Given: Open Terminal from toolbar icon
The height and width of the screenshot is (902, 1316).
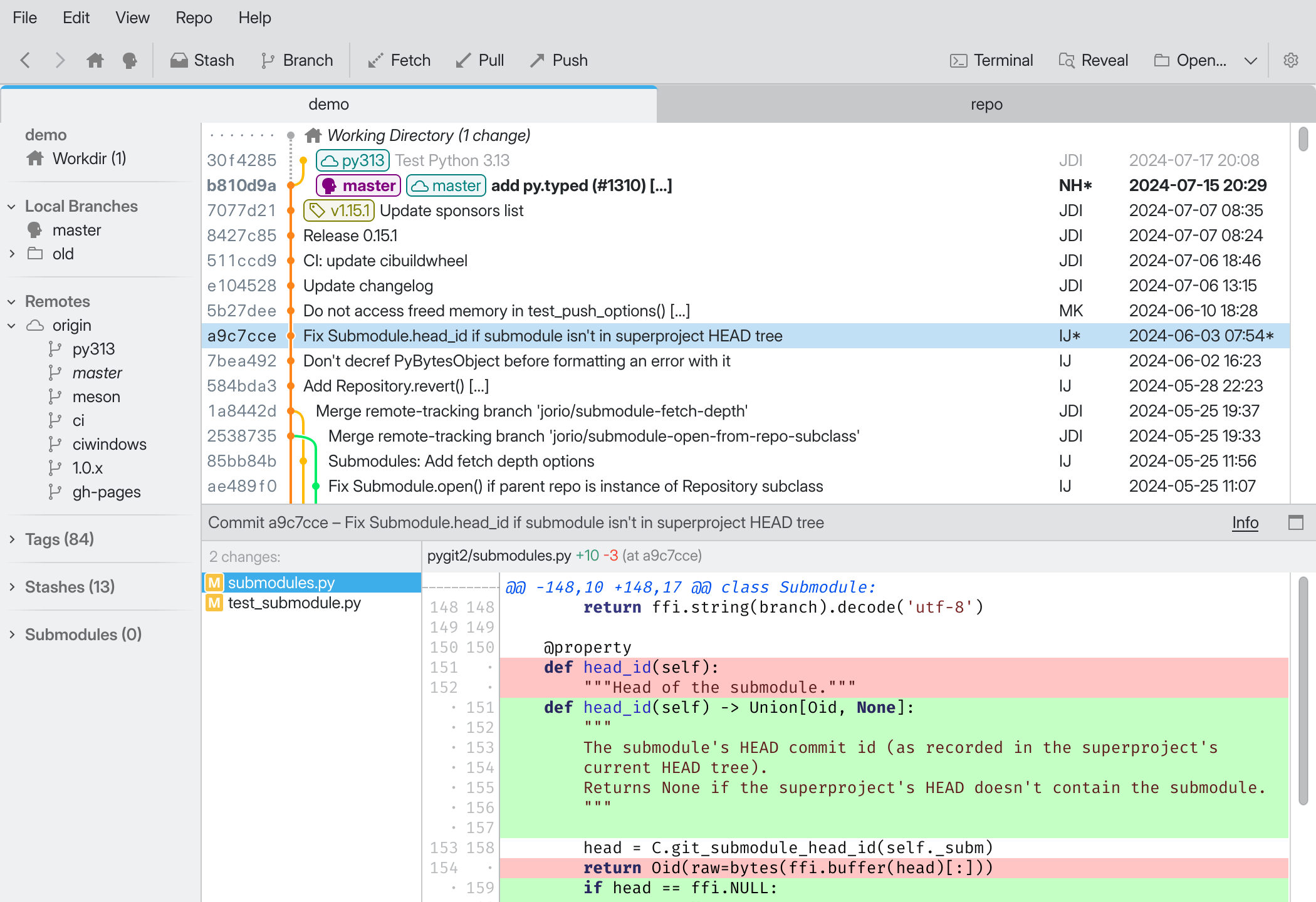Looking at the screenshot, I should click(x=990, y=59).
